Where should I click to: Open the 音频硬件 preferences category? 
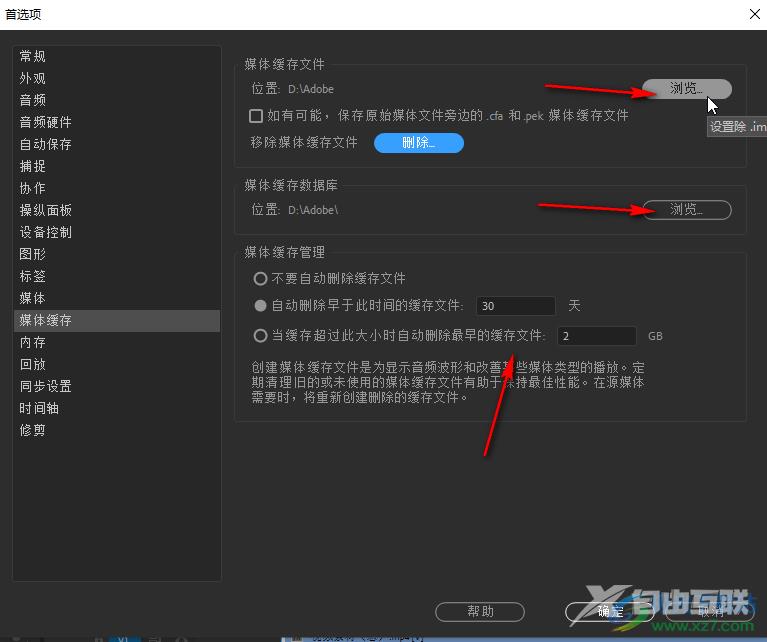pos(116,122)
